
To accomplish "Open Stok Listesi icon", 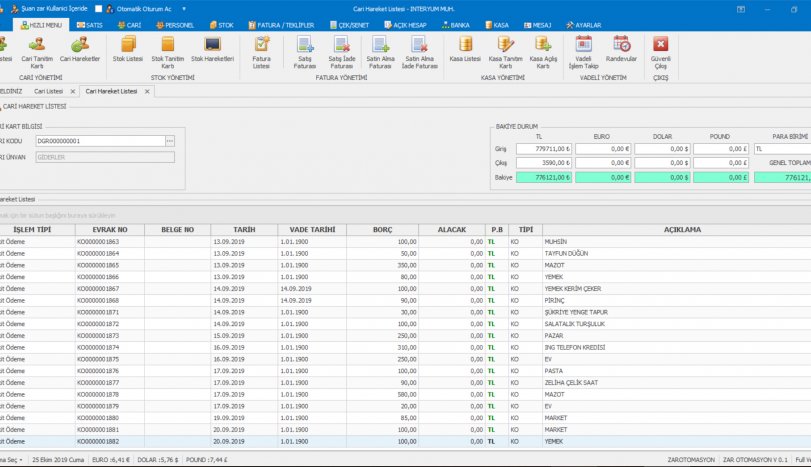I will tap(128, 49).
